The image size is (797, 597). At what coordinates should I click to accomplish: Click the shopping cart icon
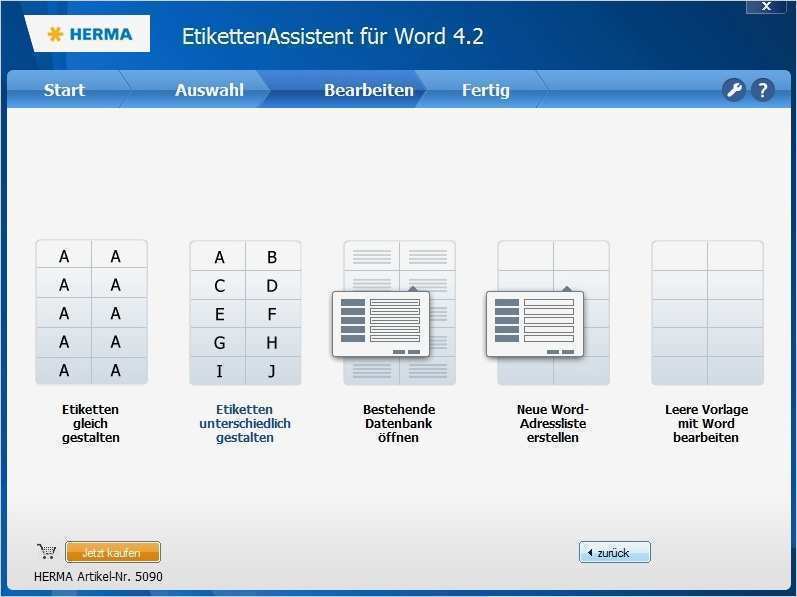pos(47,552)
